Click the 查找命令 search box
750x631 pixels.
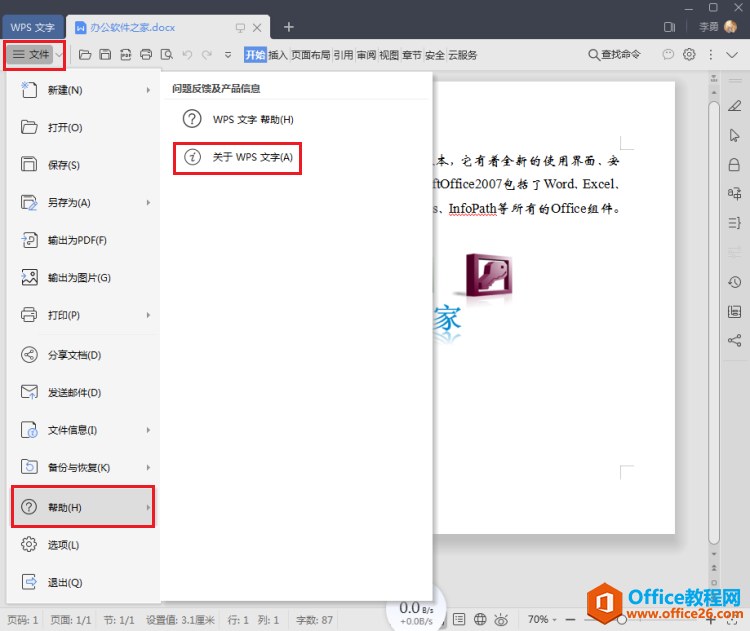pos(614,55)
